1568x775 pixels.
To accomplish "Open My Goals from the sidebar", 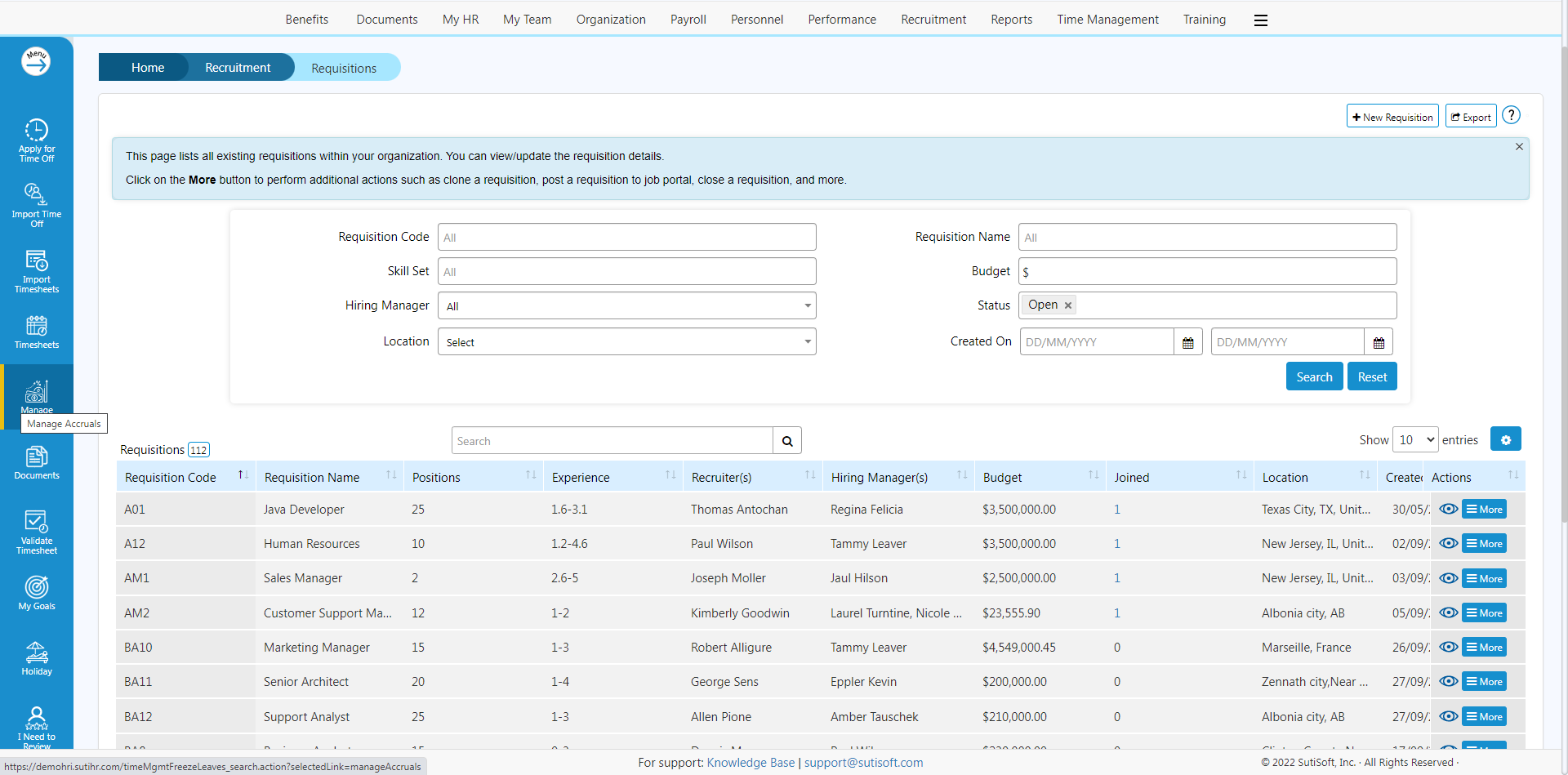I will pos(37,593).
